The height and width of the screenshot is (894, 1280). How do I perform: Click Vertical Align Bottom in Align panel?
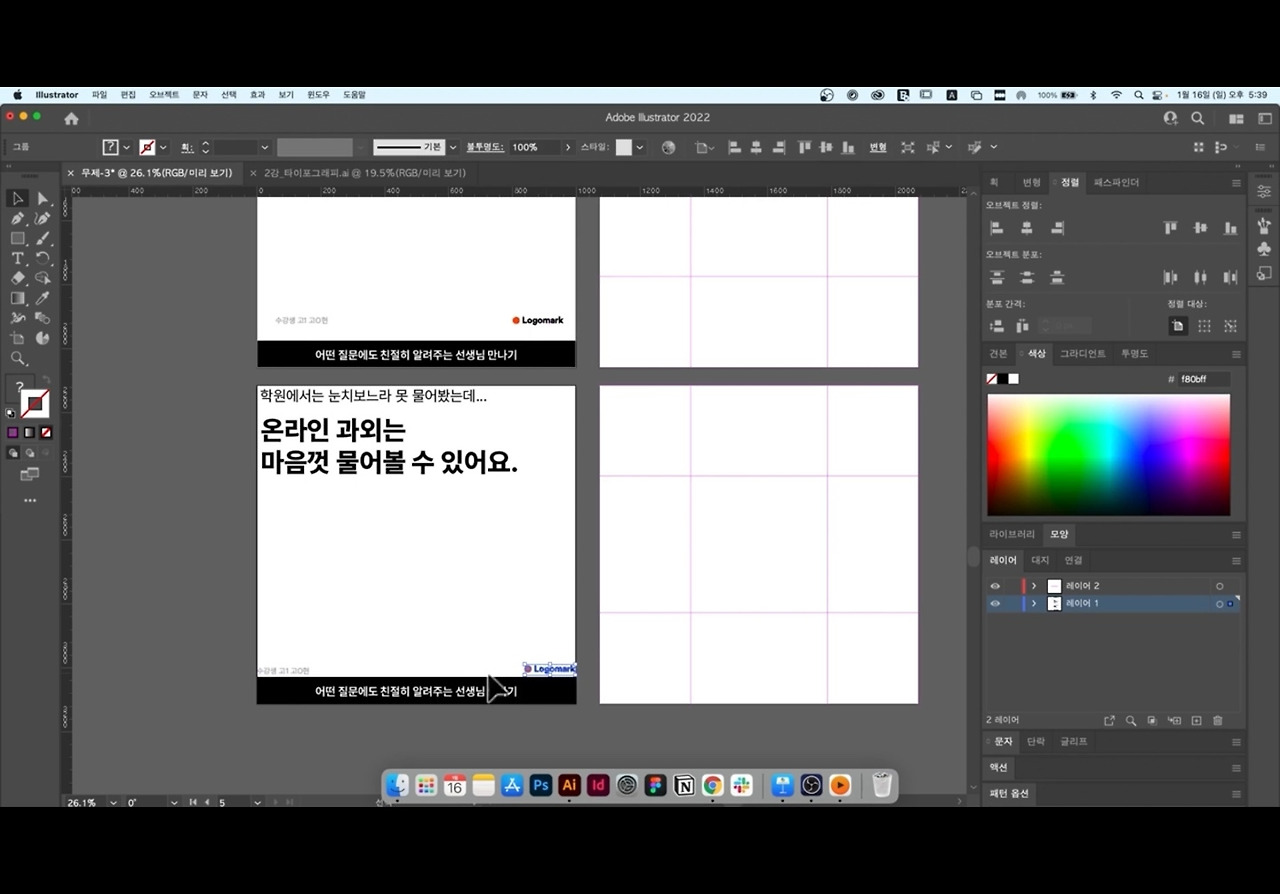coord(1231,228)
